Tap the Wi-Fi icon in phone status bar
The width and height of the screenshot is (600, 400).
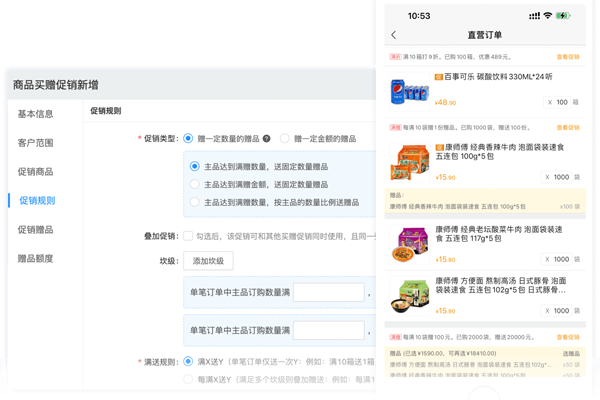(547, 16)
